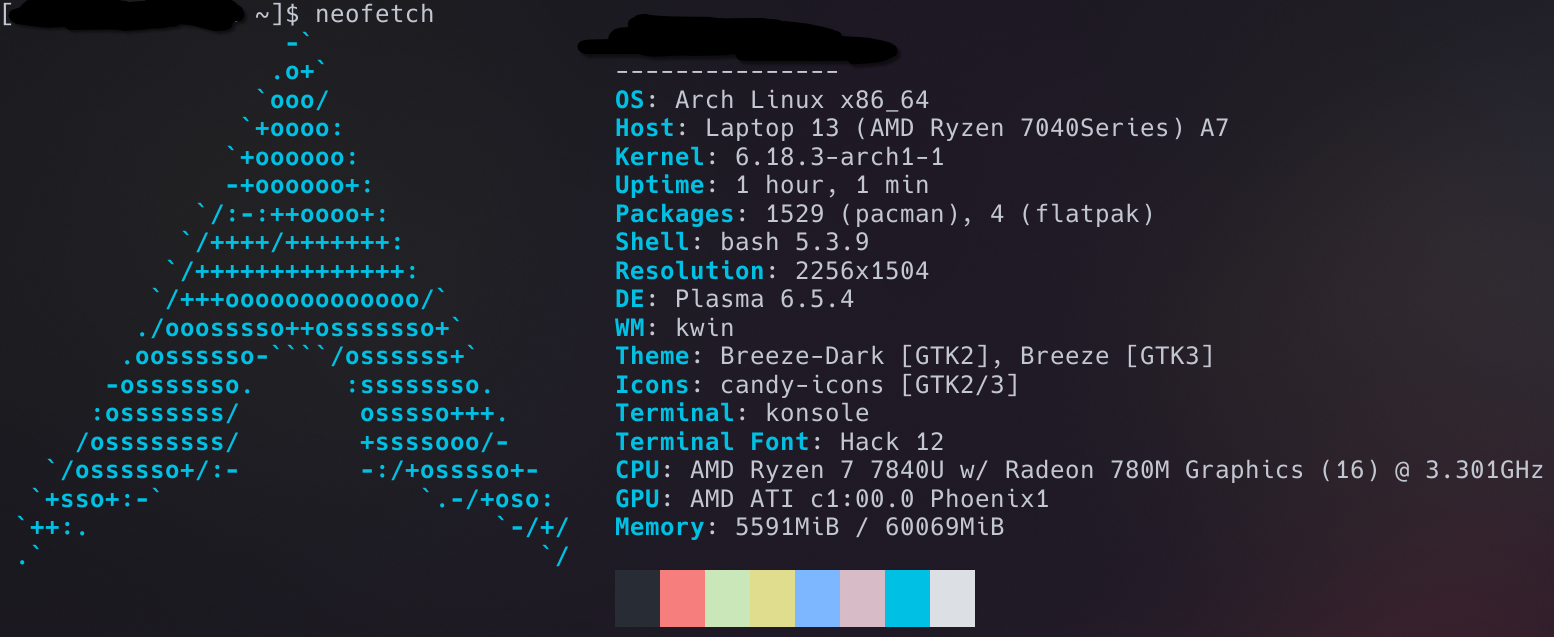Pick the light blue color block
This screenshot has height=637, width=1554.
817,598
